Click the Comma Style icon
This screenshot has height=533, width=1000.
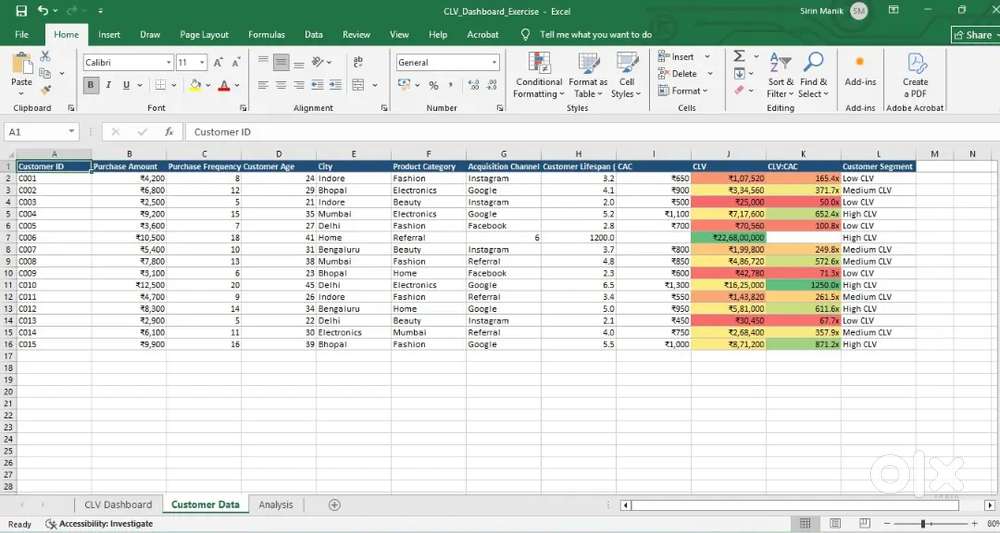click(451, 85)
